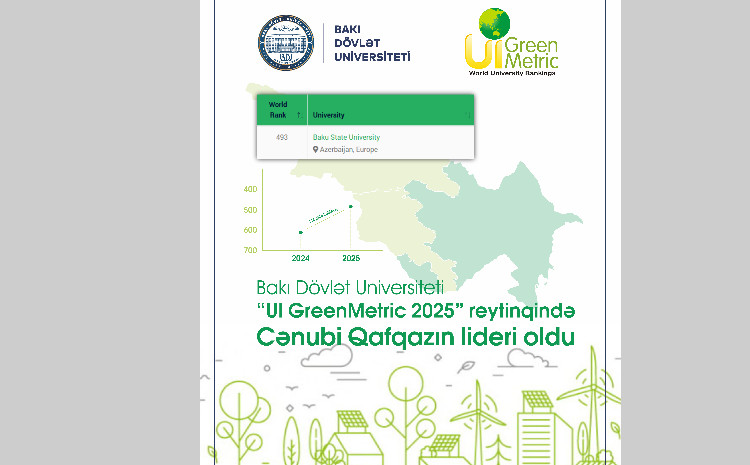750x465 pixels.
Task: Click the chart axis label "500"
Action: click(x=250, y=210)
